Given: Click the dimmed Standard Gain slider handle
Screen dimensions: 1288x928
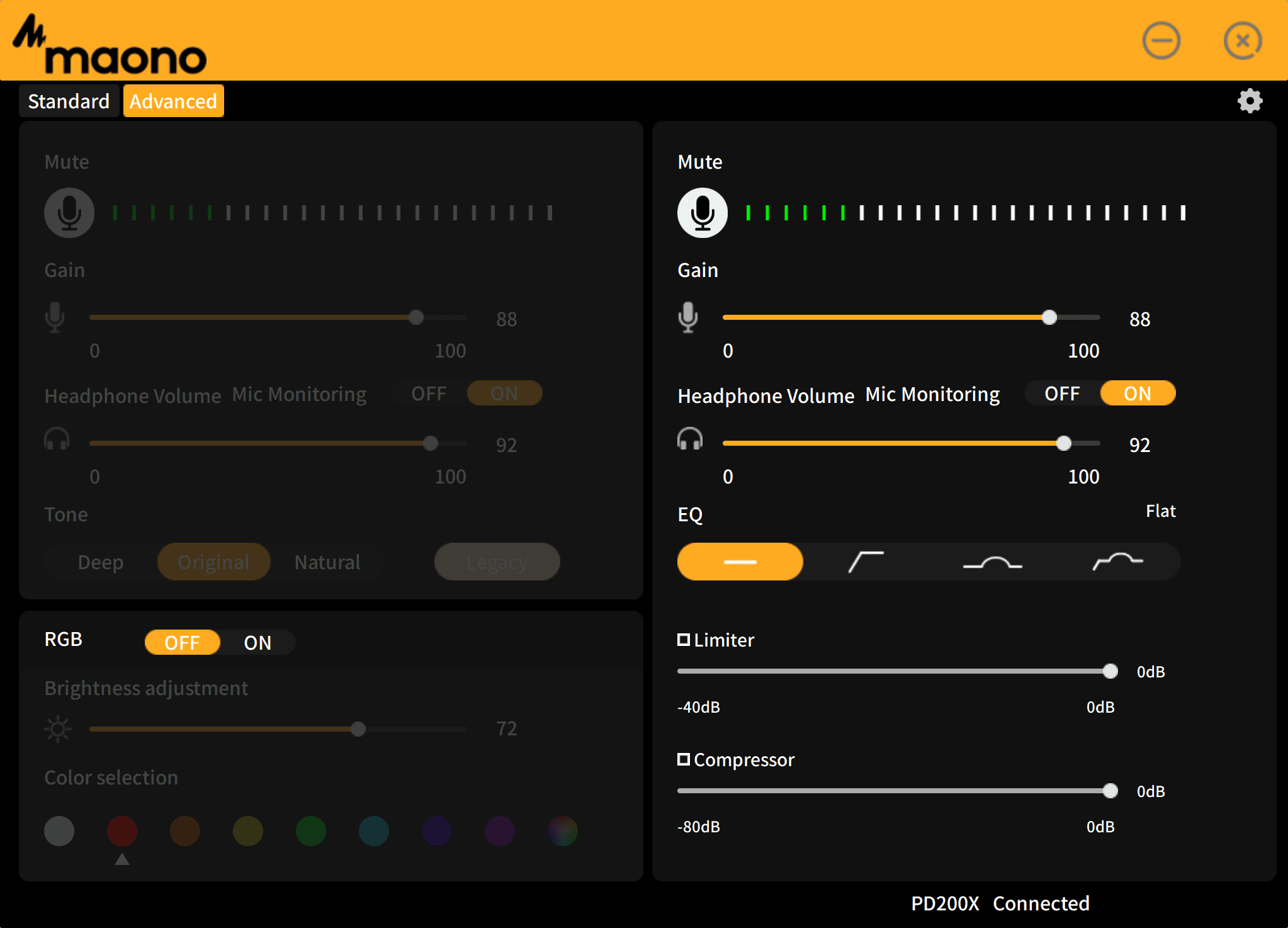Looking at the screenshot, I should coord(416,317).
